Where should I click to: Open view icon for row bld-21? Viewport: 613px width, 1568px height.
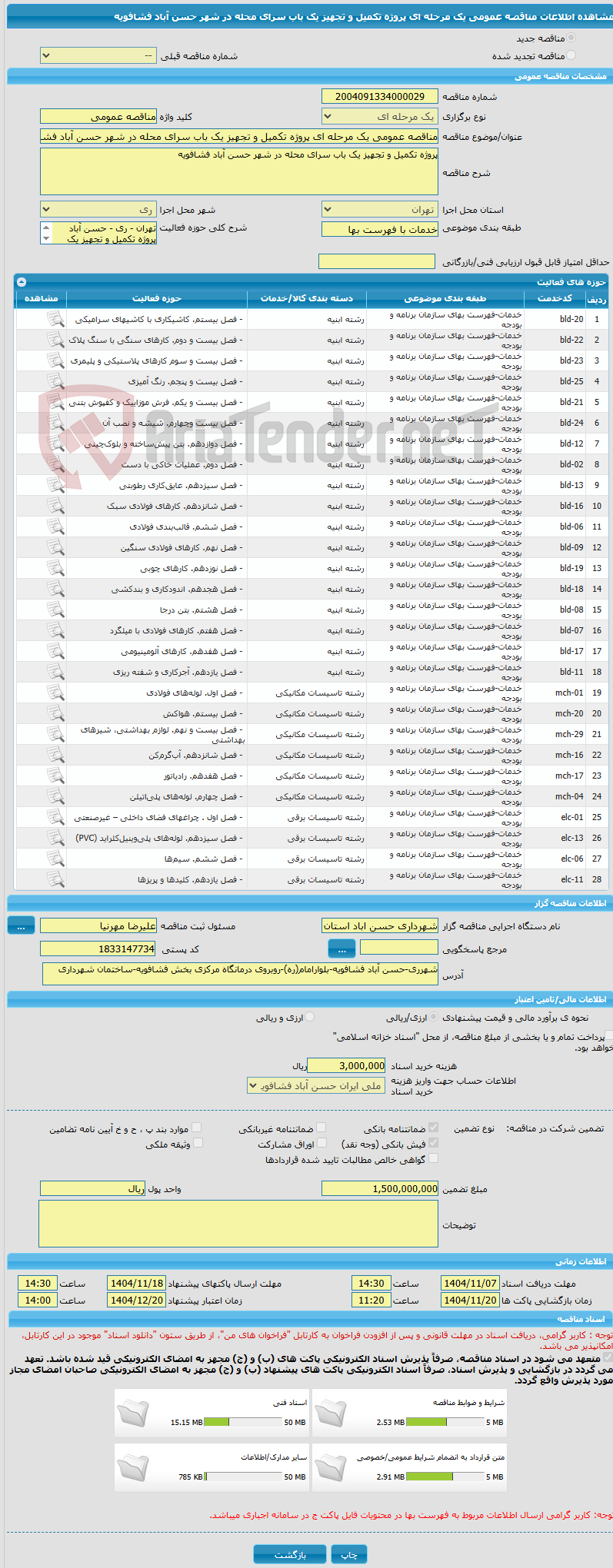[55, 402]
